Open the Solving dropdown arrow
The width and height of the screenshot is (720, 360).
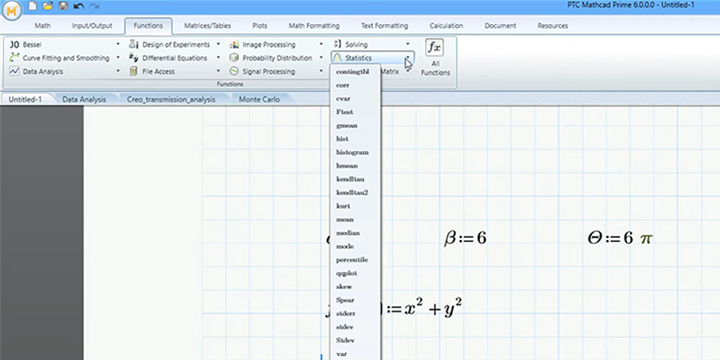click(408, 45)
